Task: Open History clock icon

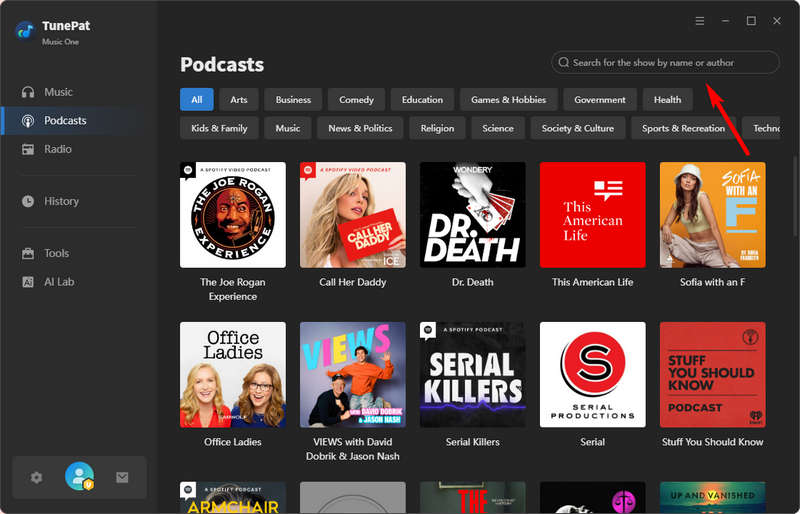Action: [x=28, y=201]
